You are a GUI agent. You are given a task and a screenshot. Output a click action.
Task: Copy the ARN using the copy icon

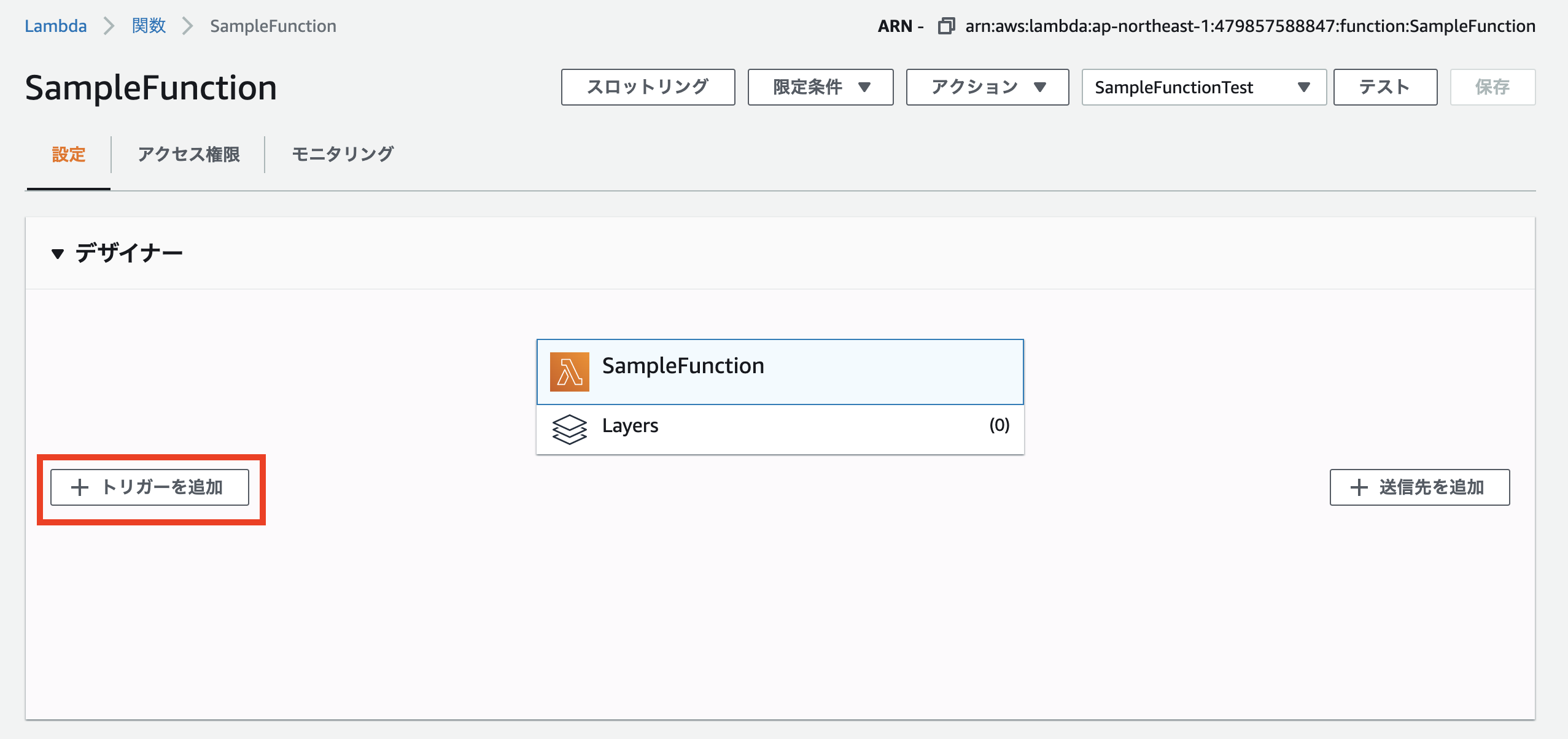pyautogui.click(x=945, y=26)
